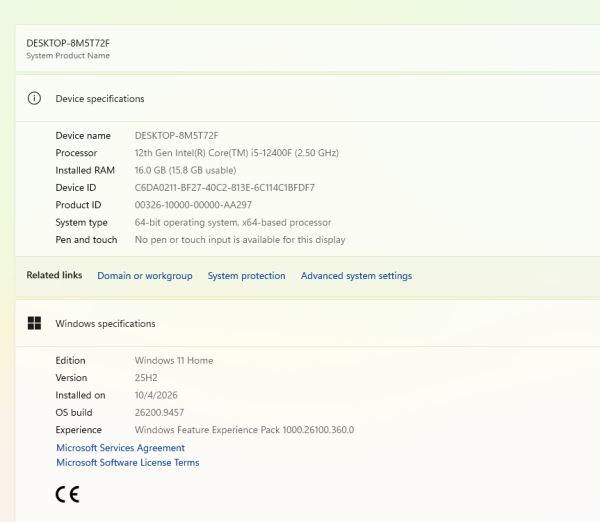The width and height of the screenshot is (600, 522).
Task: Click the System Product Name subtitle
Action: pos(68,55)
